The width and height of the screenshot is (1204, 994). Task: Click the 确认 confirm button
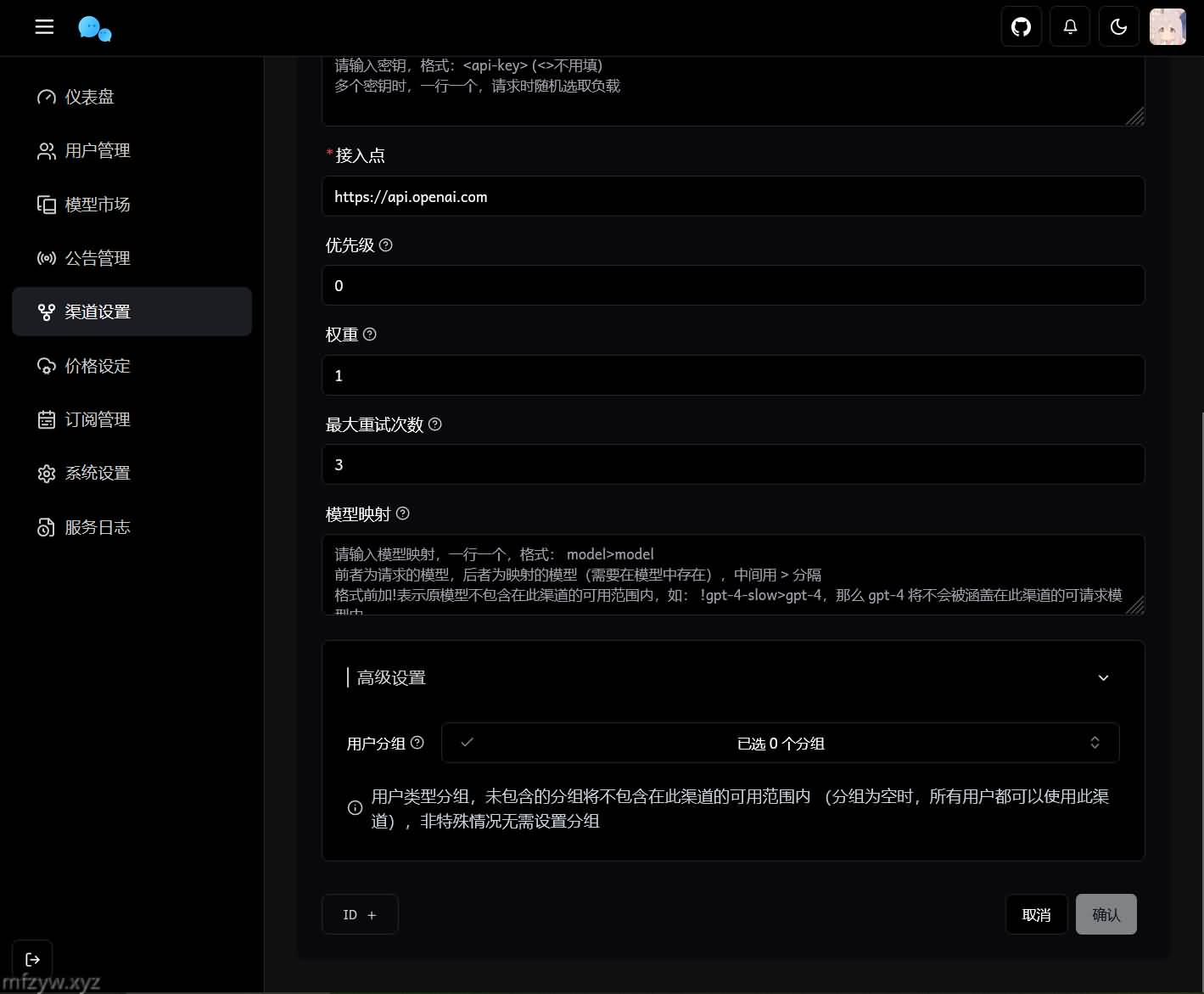(x=1106, y=914)
